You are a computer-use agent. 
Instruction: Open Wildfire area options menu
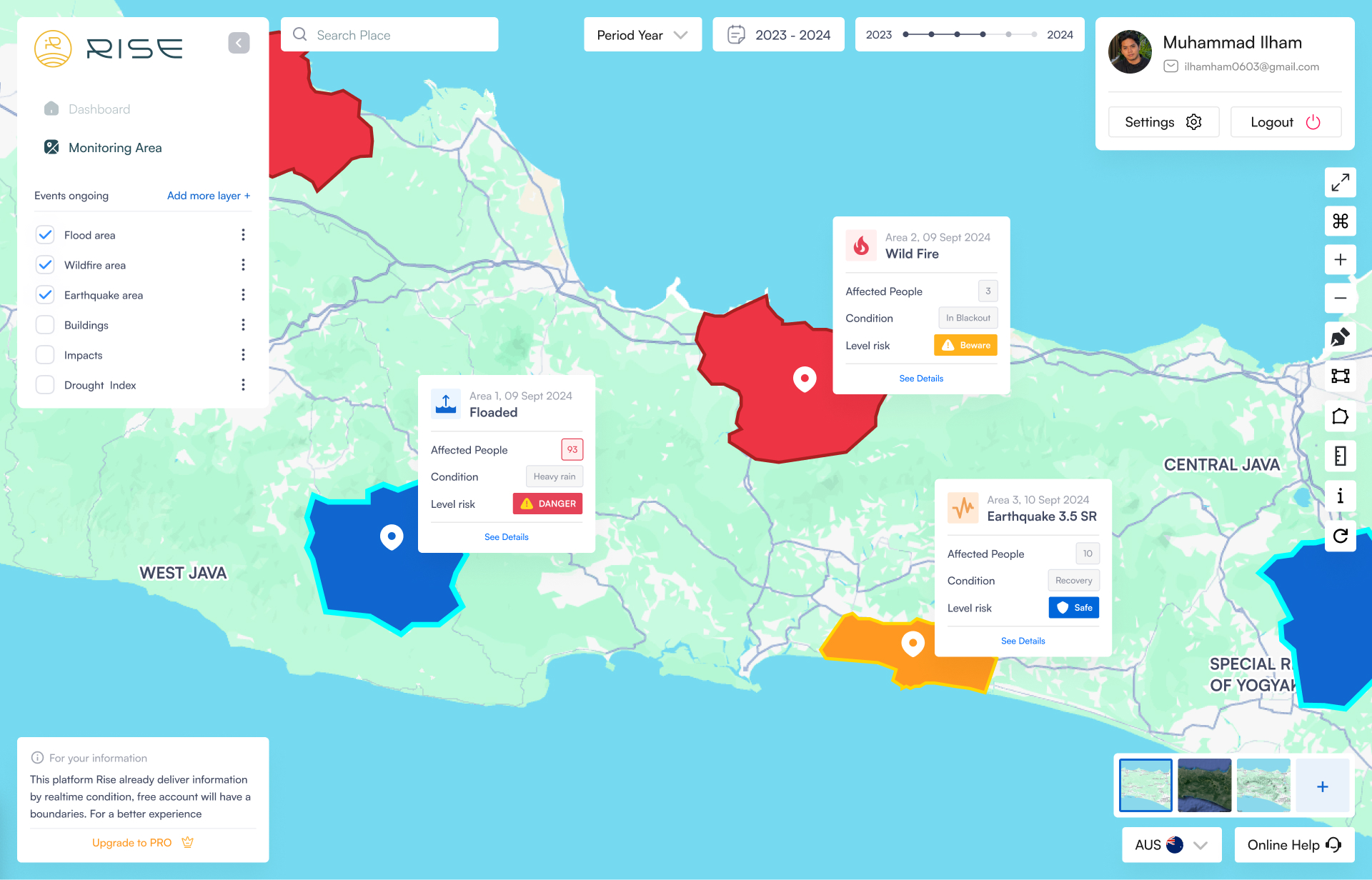[243, 265]
